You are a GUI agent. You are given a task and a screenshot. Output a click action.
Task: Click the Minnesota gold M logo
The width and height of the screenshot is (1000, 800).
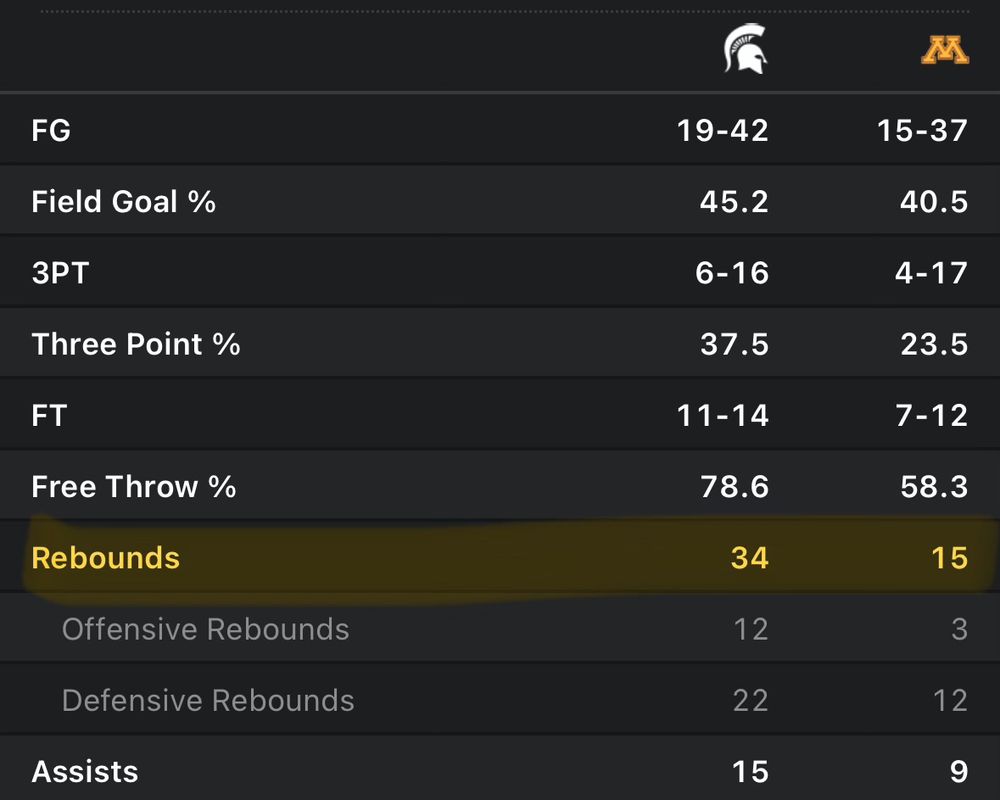click(944, 51)
